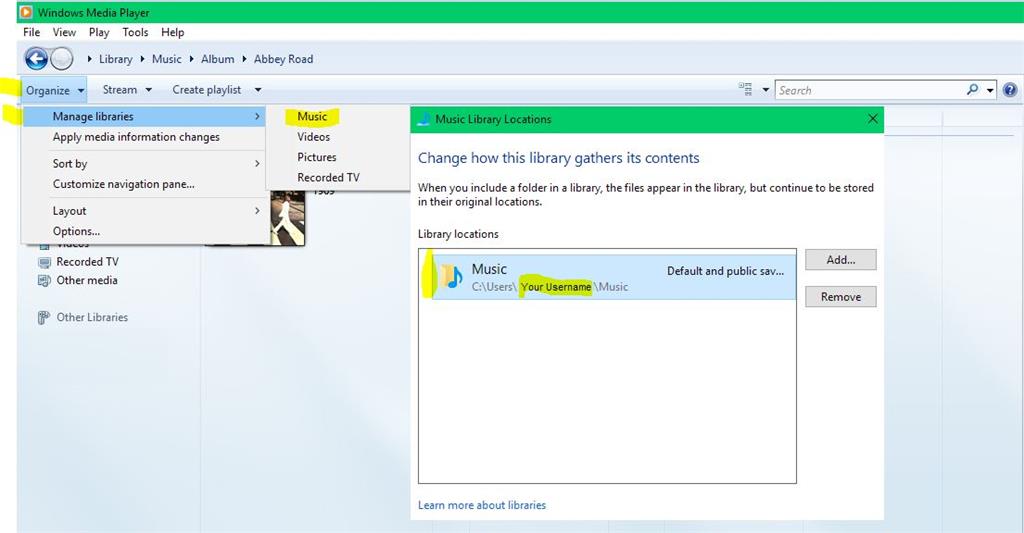Image resolution: width=1024 pixels, height=533 pixels.
Task: Click the Abbey Road album cover thumbnail
Action: click(287, 218)
